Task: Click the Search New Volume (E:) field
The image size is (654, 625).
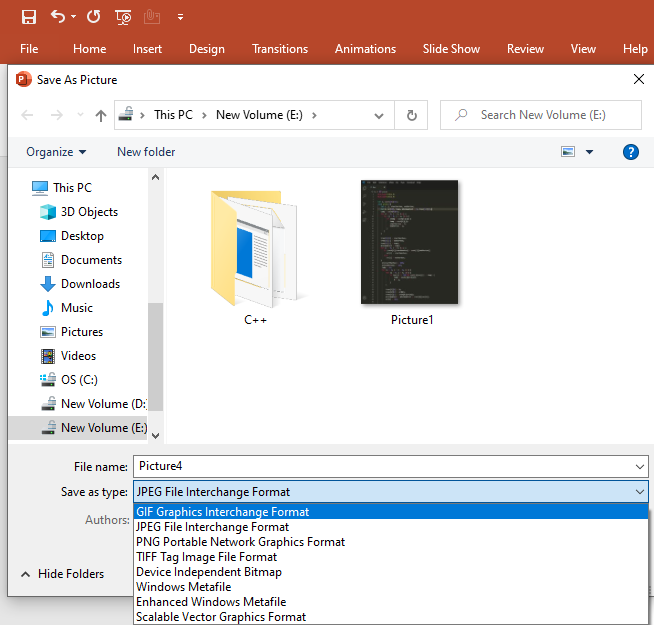Action: point(550,115)
